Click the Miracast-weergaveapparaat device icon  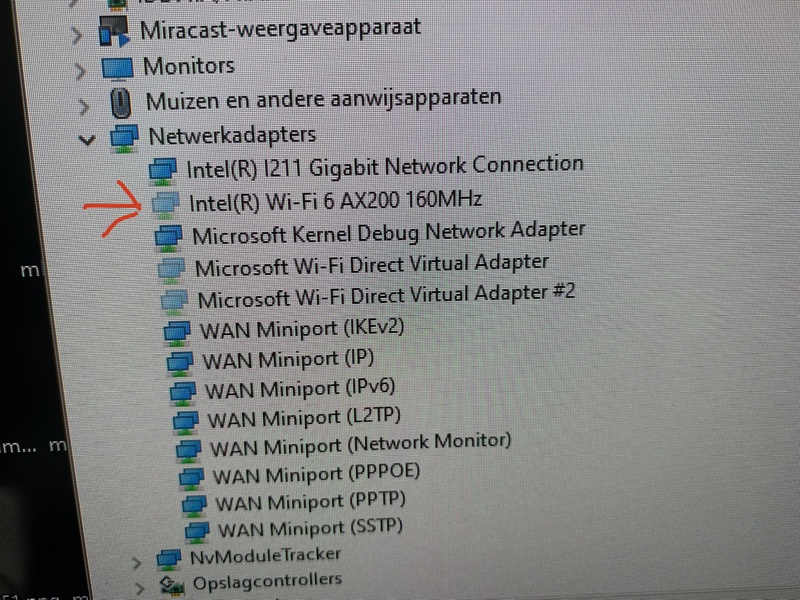click(113, 31)
